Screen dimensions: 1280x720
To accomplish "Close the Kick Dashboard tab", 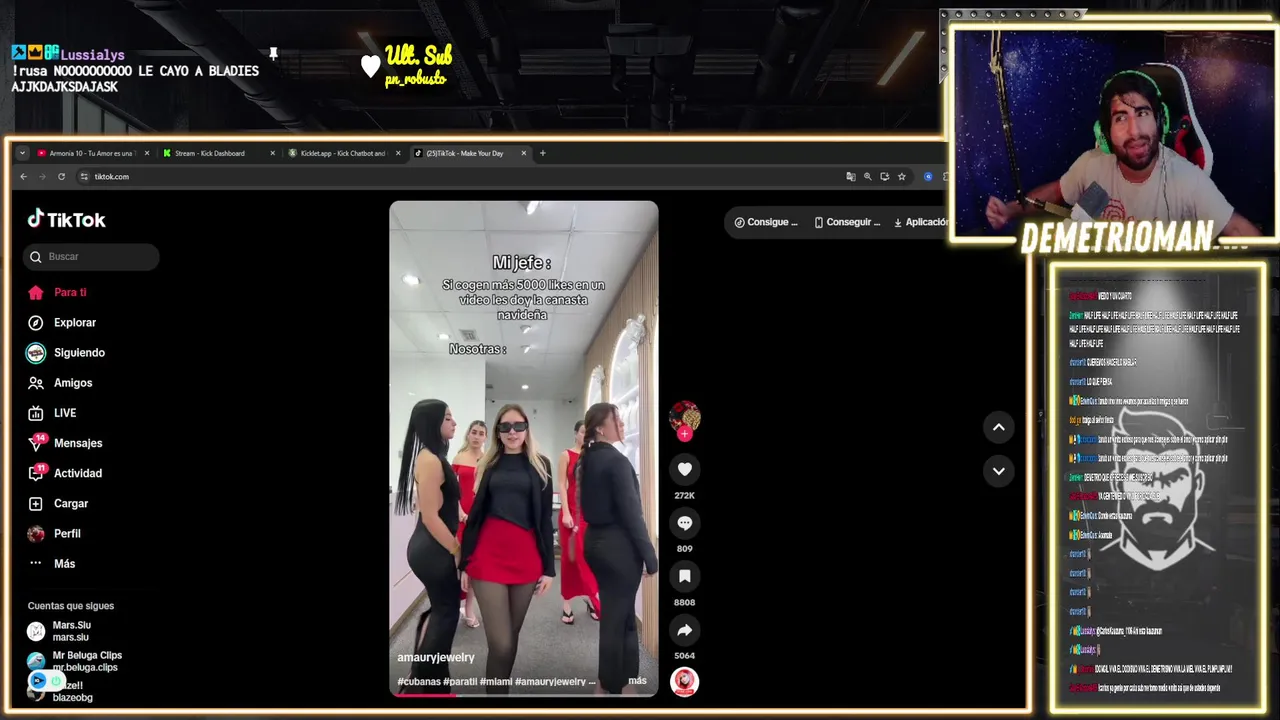I will click(x=272, y=153).
